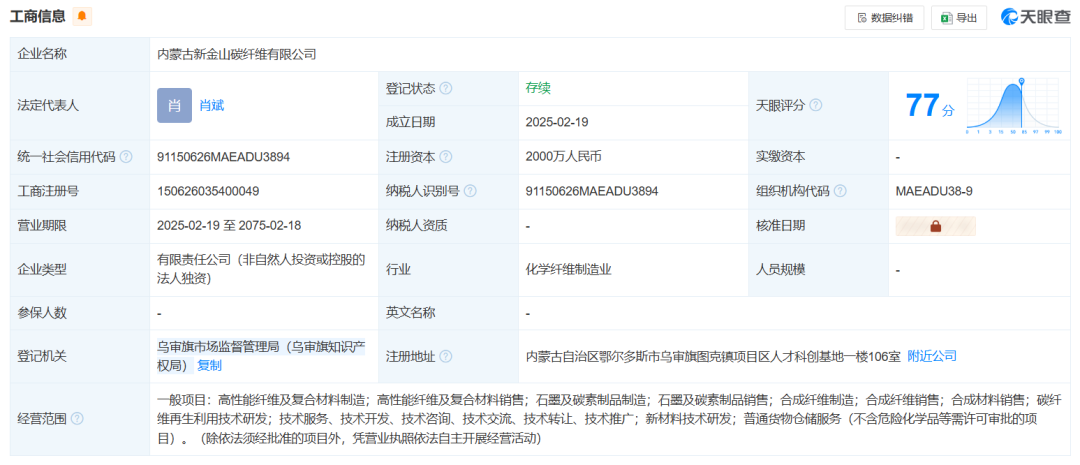This screenshot has height=465, width=1080.
Task: Click the 法定代表人 label cell
Action: coord(80,105)
